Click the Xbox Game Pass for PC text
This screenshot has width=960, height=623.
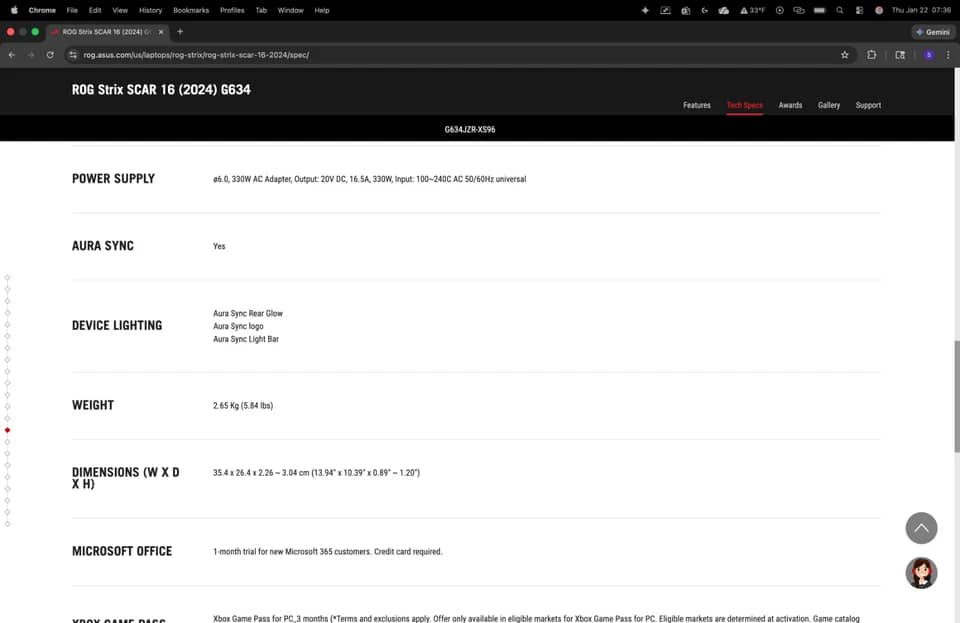coord(536,619)
